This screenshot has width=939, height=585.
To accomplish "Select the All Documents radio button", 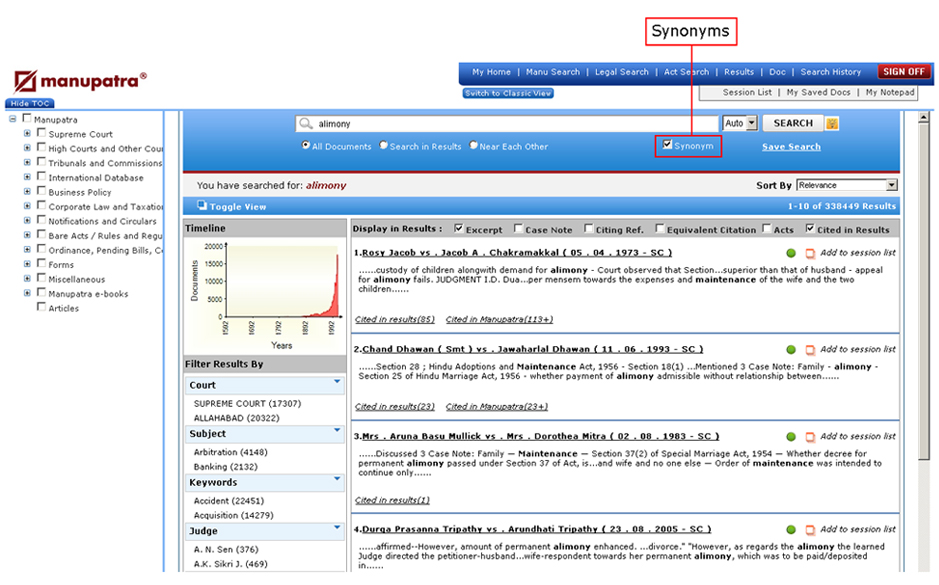I will [306, 145].
